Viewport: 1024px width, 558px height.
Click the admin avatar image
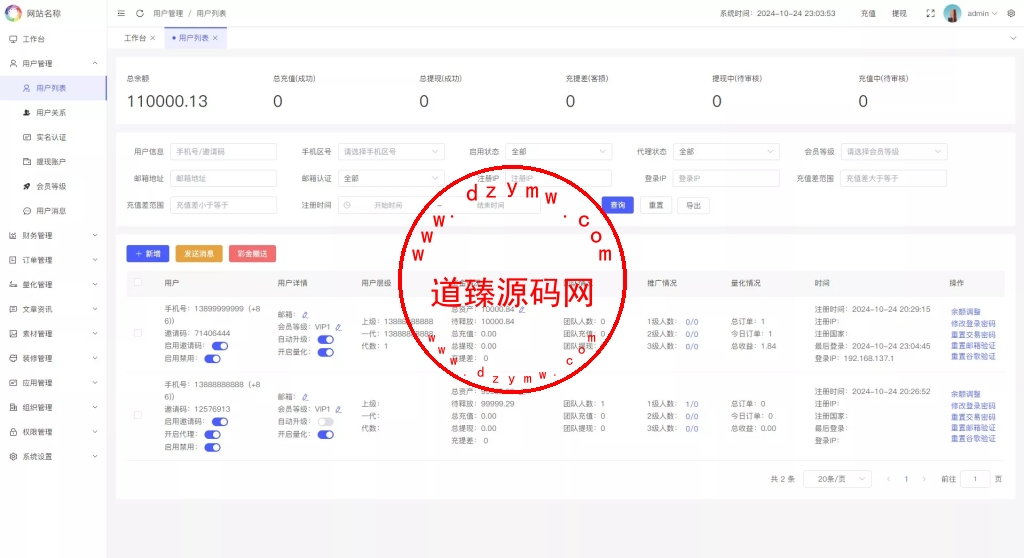point(952,13)
